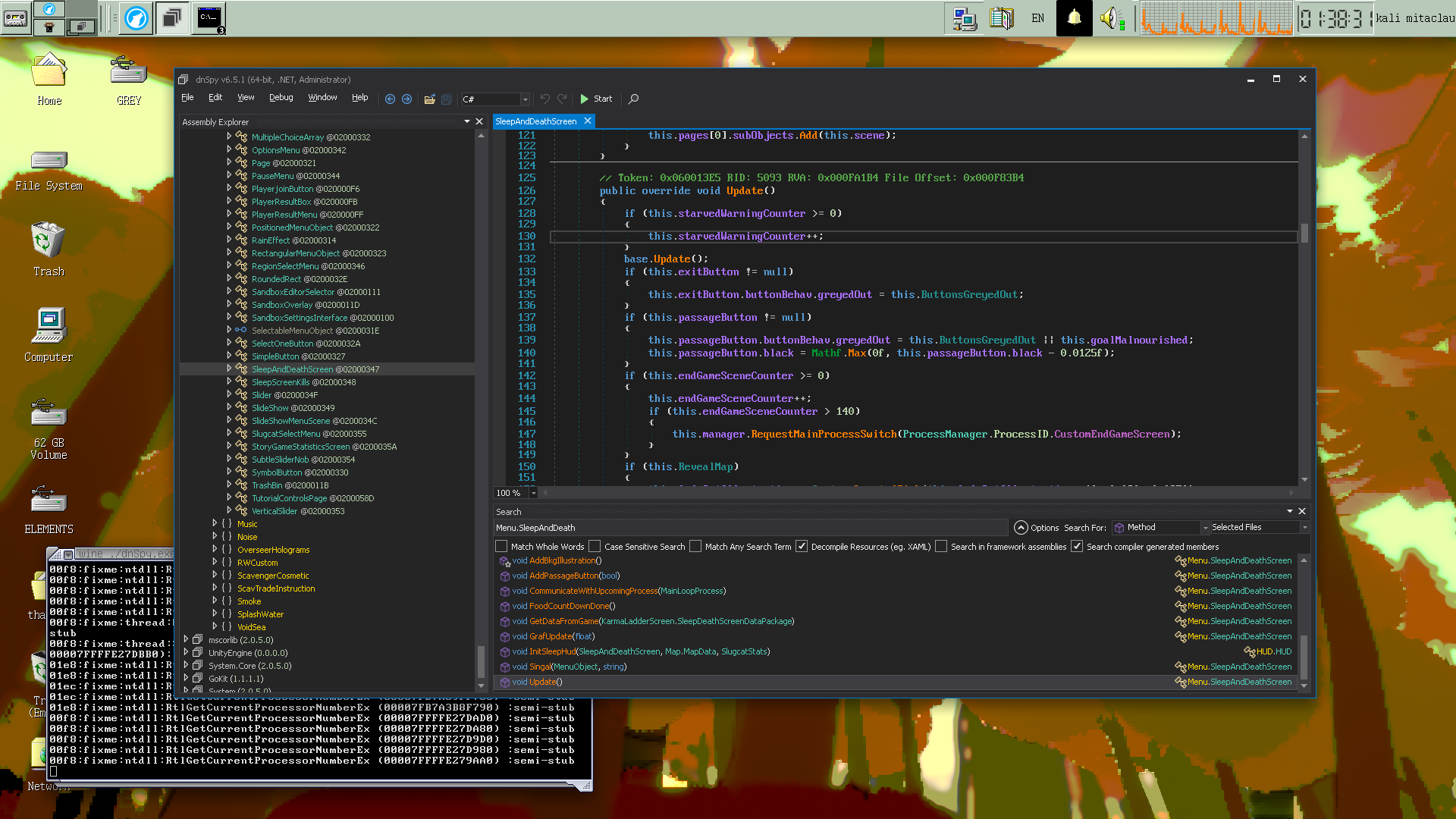
Task: Click the Save all icon
Action: (446, 99)
